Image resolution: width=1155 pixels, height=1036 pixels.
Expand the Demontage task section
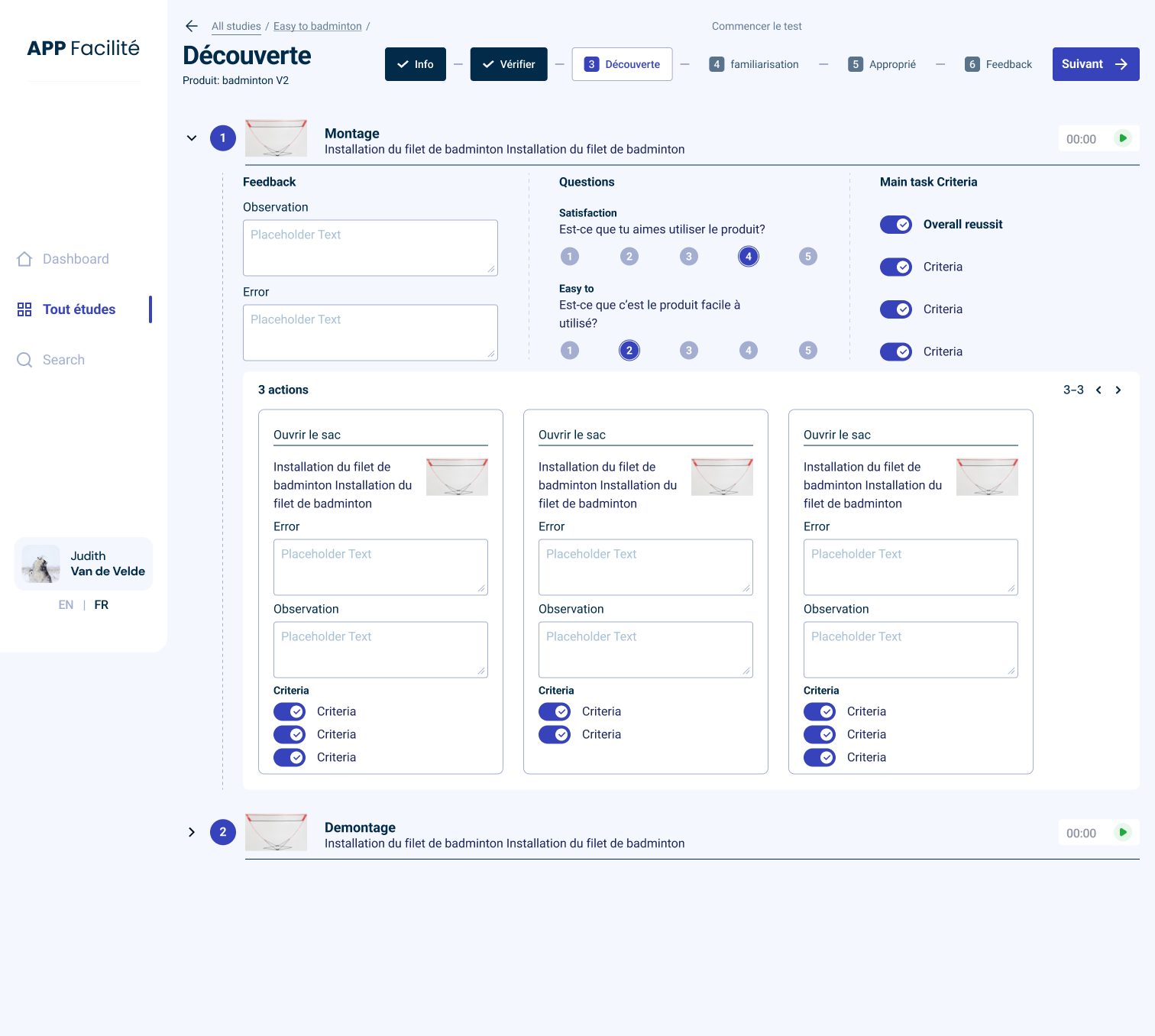click(x=192, y=833)
